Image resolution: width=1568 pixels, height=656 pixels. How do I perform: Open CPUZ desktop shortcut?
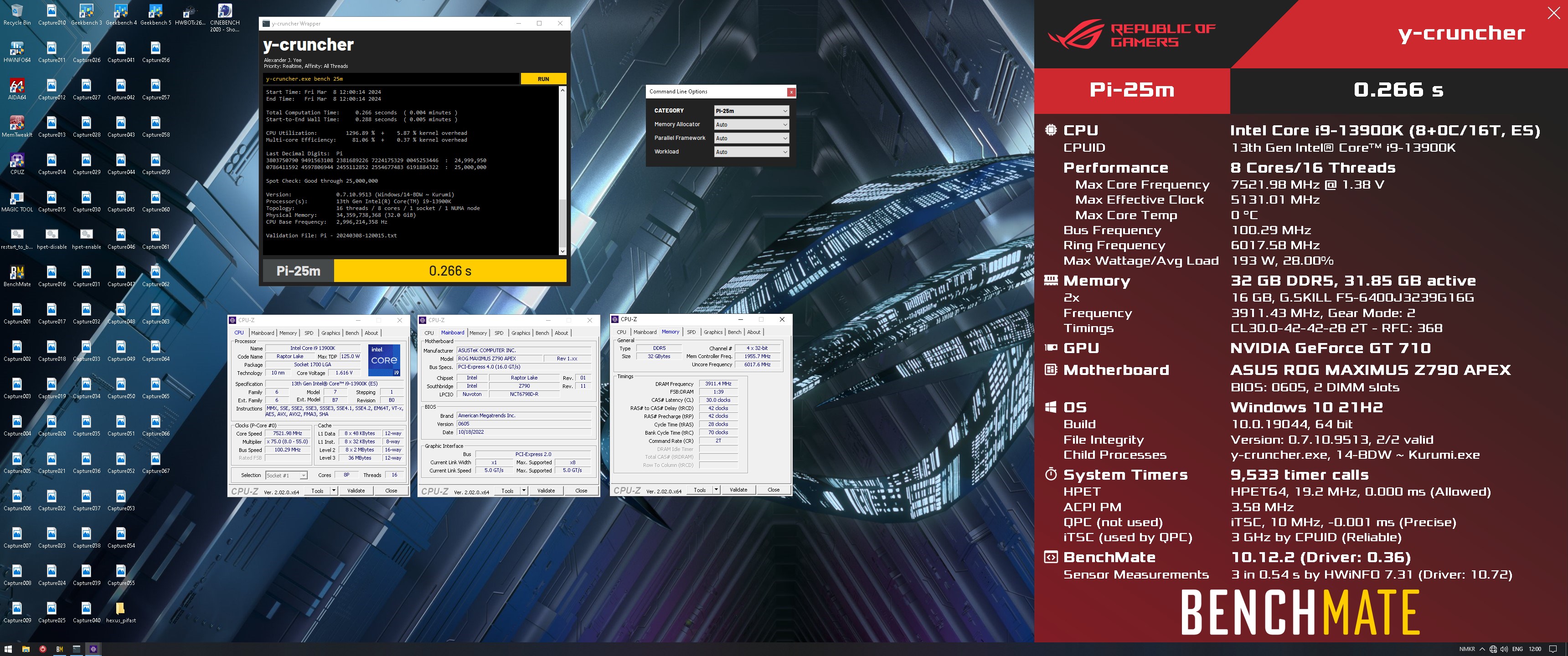click(17, 164)
